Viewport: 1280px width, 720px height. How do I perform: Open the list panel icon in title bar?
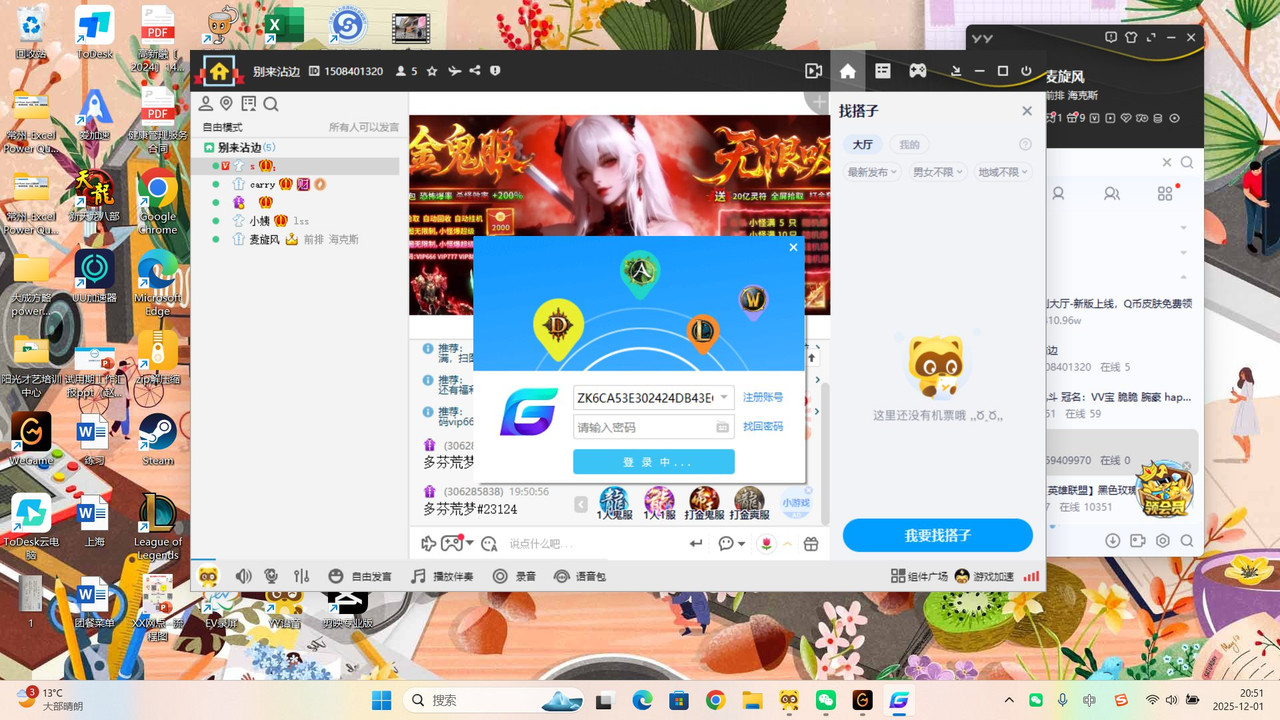click(882, 71)
